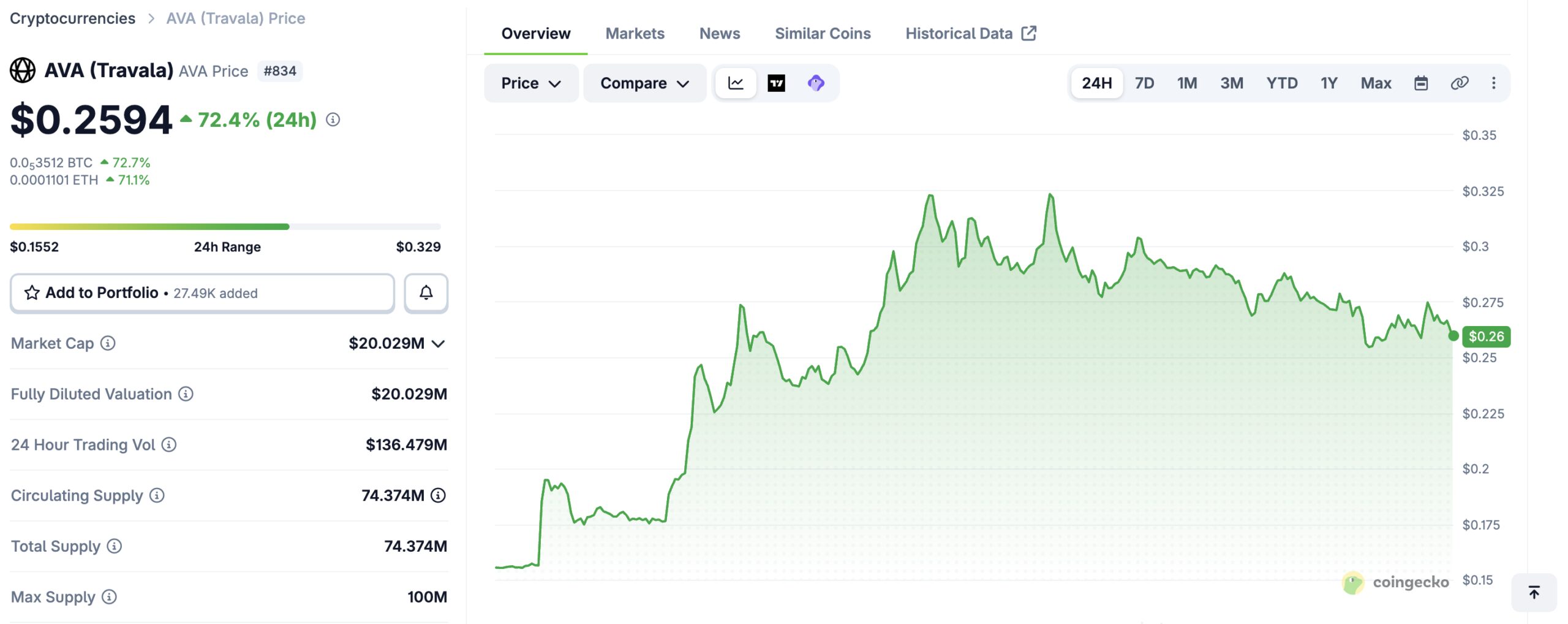Open the line chart view icon
1568x624 pixels.
(736, 83)
